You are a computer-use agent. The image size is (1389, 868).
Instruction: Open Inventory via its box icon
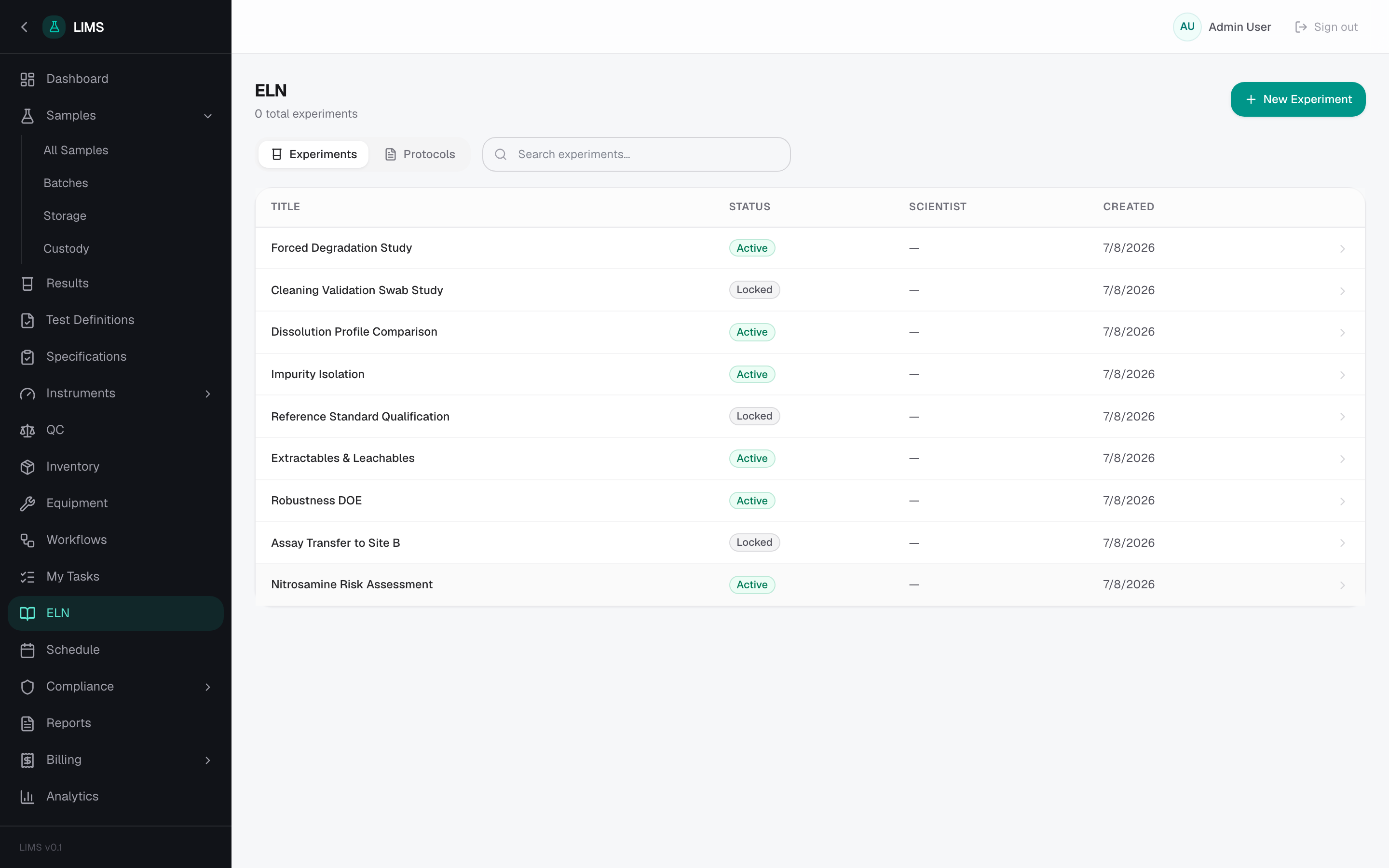(27, 467)
